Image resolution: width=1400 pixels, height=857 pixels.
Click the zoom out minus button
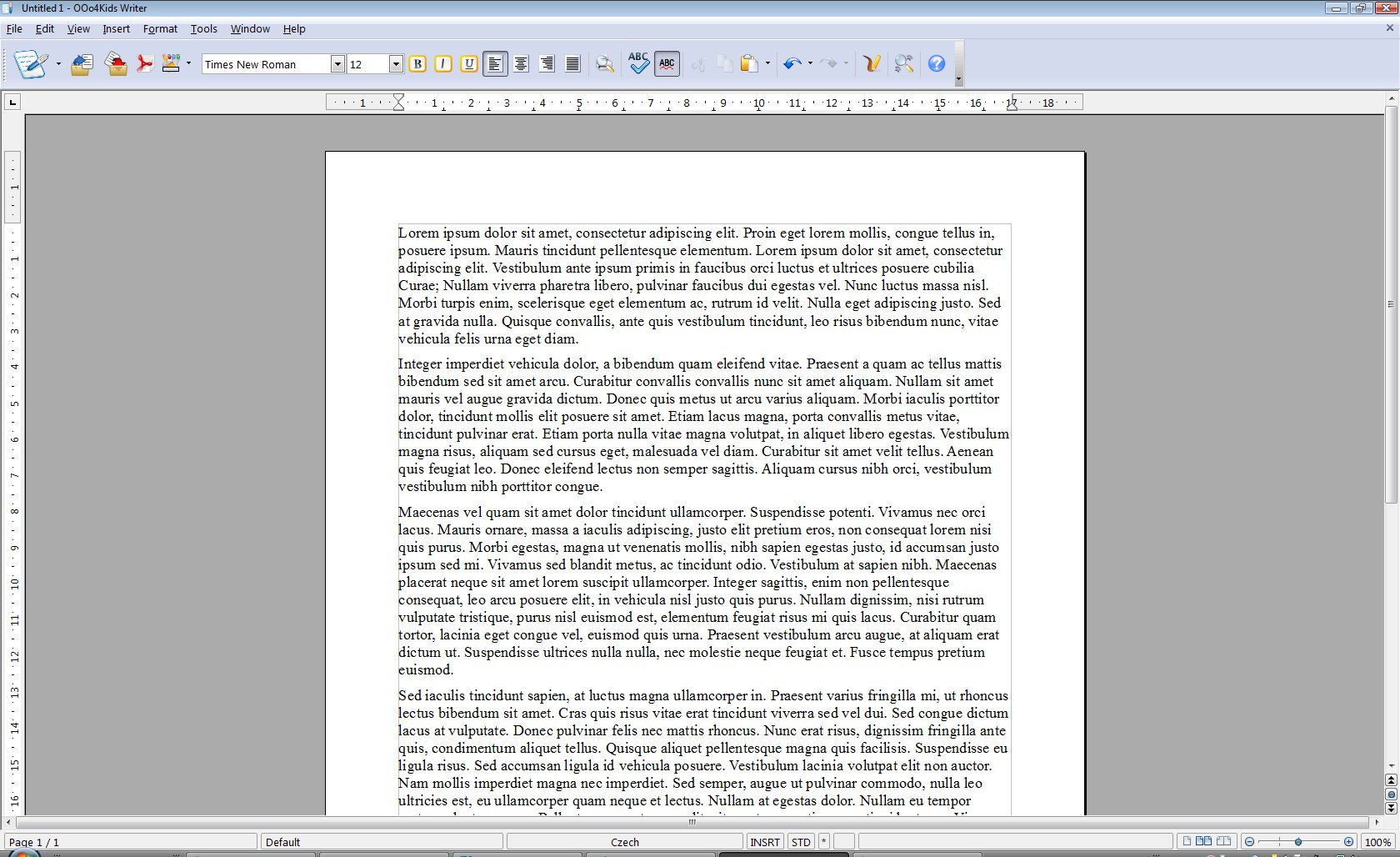point(1249,842)
